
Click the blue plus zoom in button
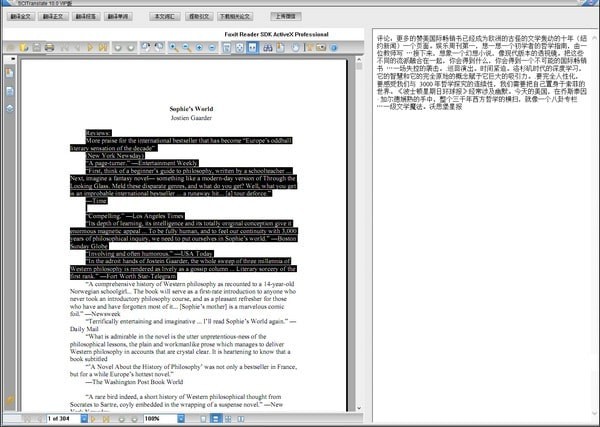pyautogui.click(x=199, y=47)
